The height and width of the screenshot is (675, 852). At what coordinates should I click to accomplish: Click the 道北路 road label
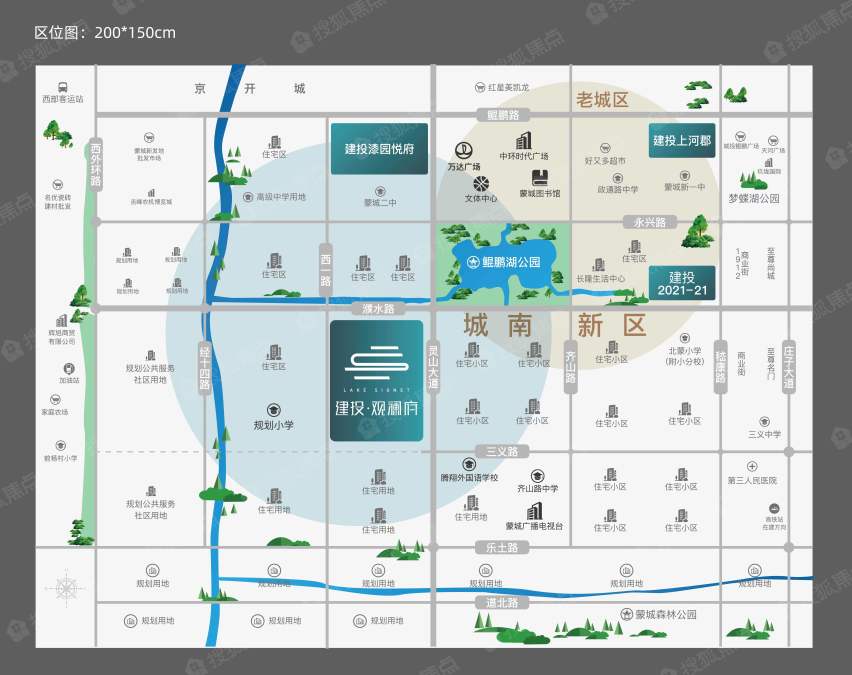click(x=502, y=603)
